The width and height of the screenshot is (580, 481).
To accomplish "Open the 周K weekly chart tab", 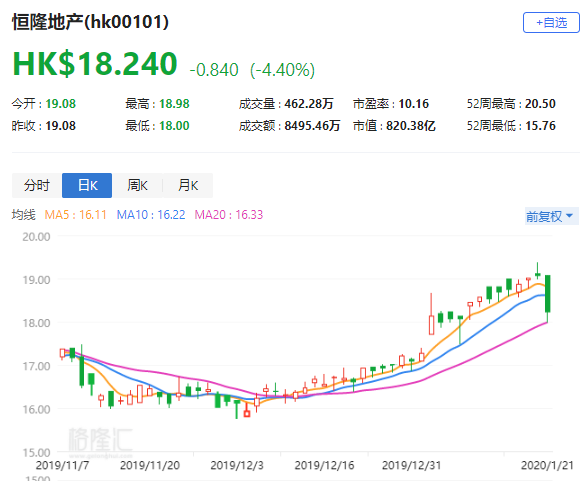I will pos(137,185).
